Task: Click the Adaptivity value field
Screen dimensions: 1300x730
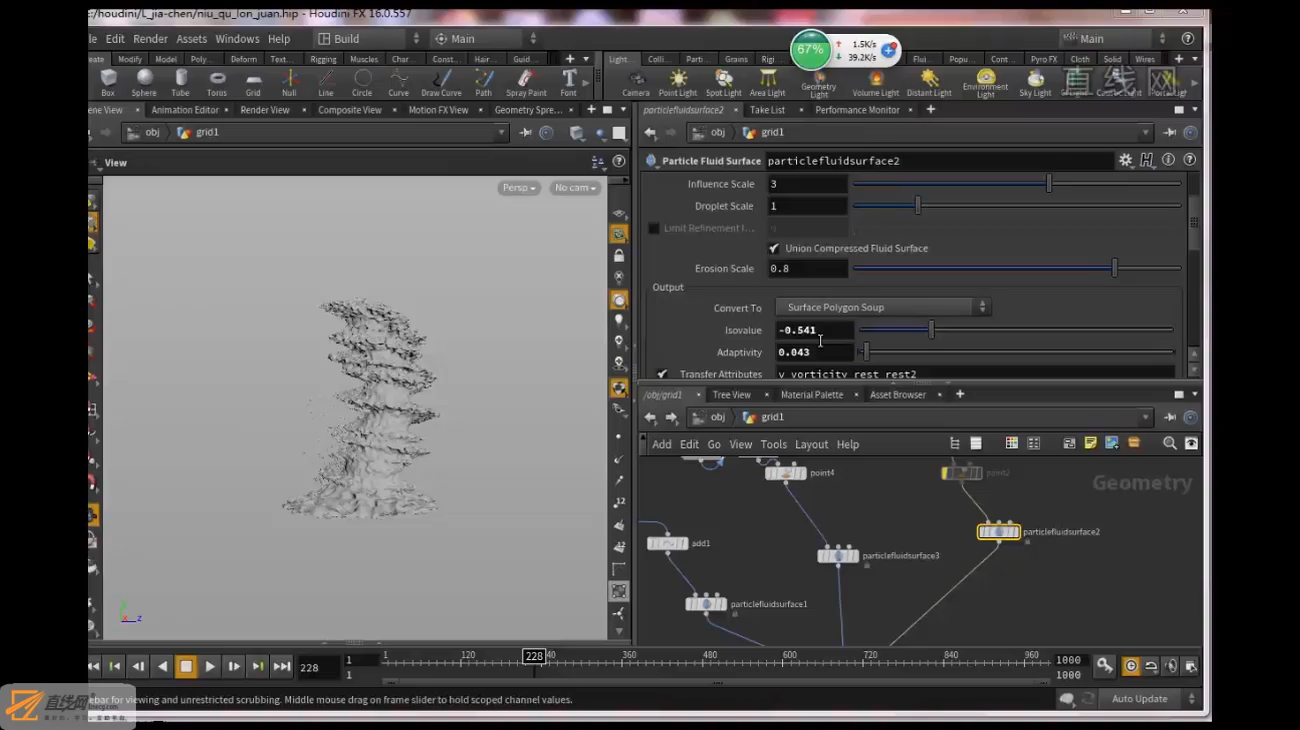Action: 814,352
